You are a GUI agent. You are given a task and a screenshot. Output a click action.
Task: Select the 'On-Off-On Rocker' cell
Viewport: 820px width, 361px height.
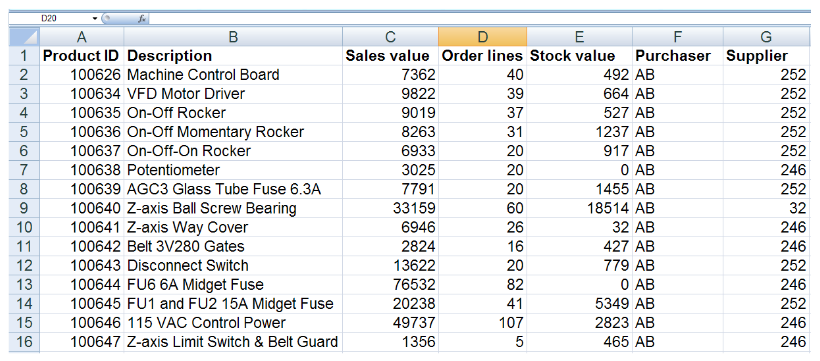point(233,151)
